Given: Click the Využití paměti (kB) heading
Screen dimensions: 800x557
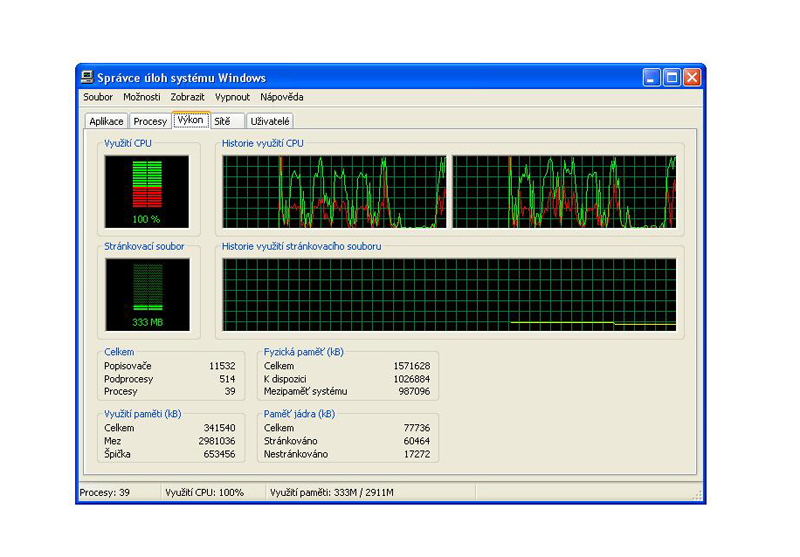Looking at the screenshot, I should click(143, 414).
